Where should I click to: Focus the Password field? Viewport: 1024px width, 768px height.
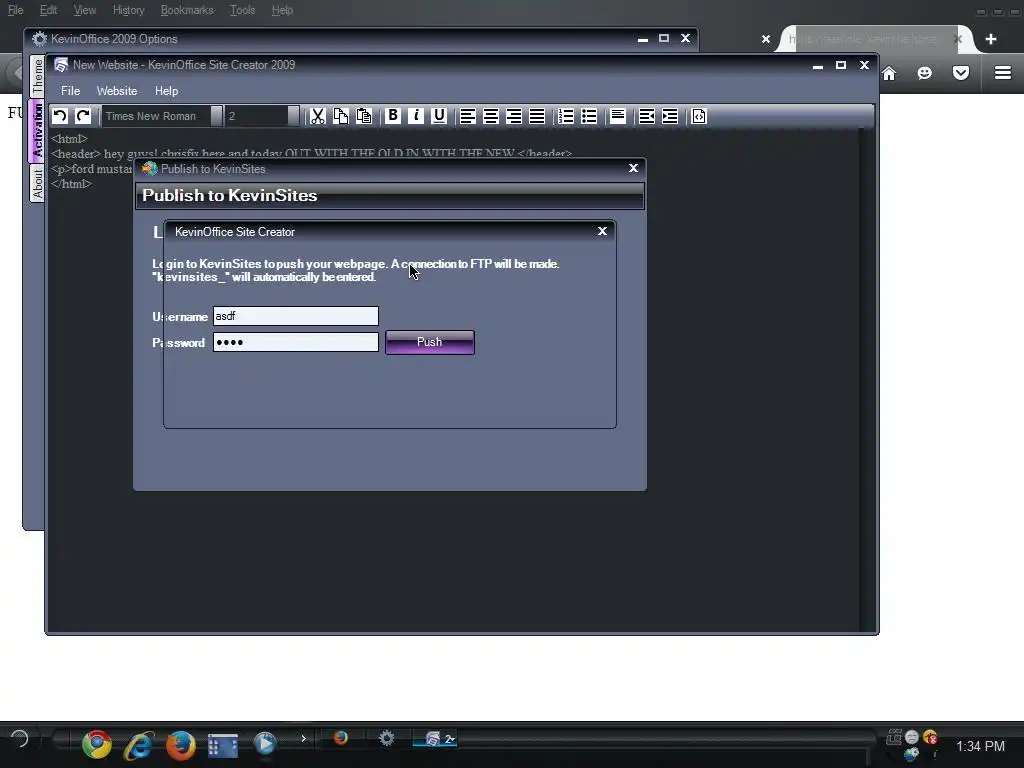[296, 342]
